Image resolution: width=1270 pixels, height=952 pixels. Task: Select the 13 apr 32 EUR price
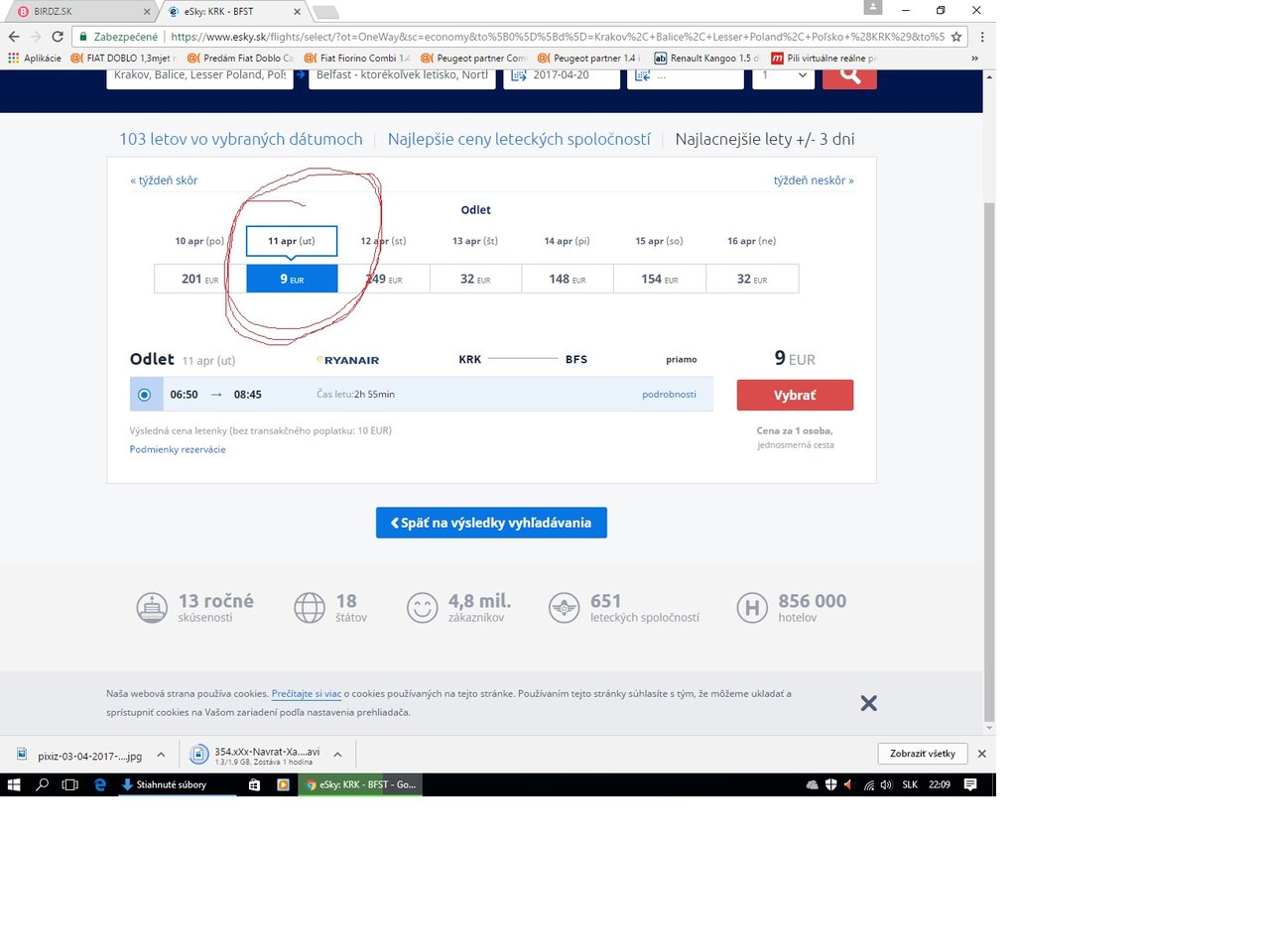pos(475,279)
